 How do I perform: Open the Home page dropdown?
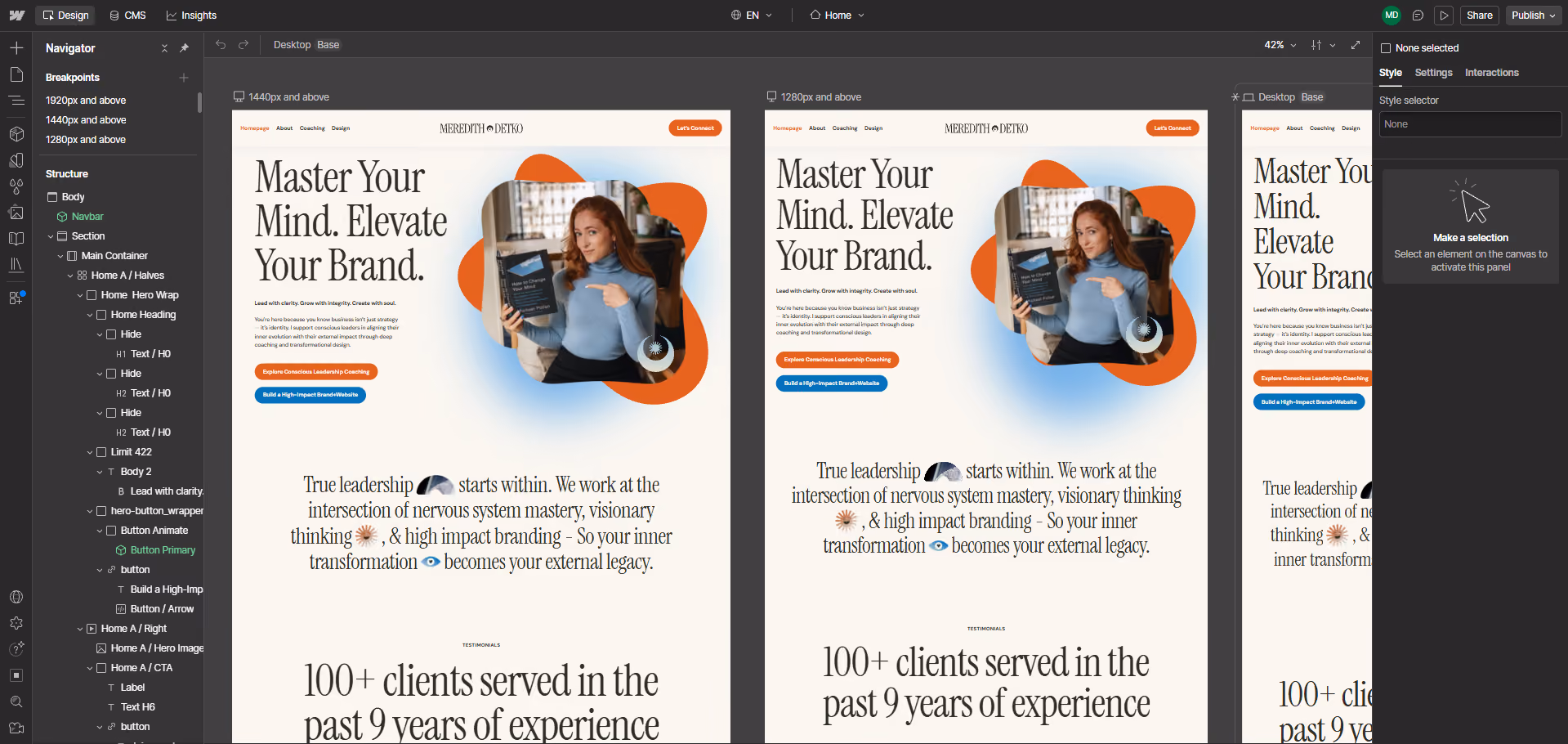pyautogui.click(x=838, y=16)
